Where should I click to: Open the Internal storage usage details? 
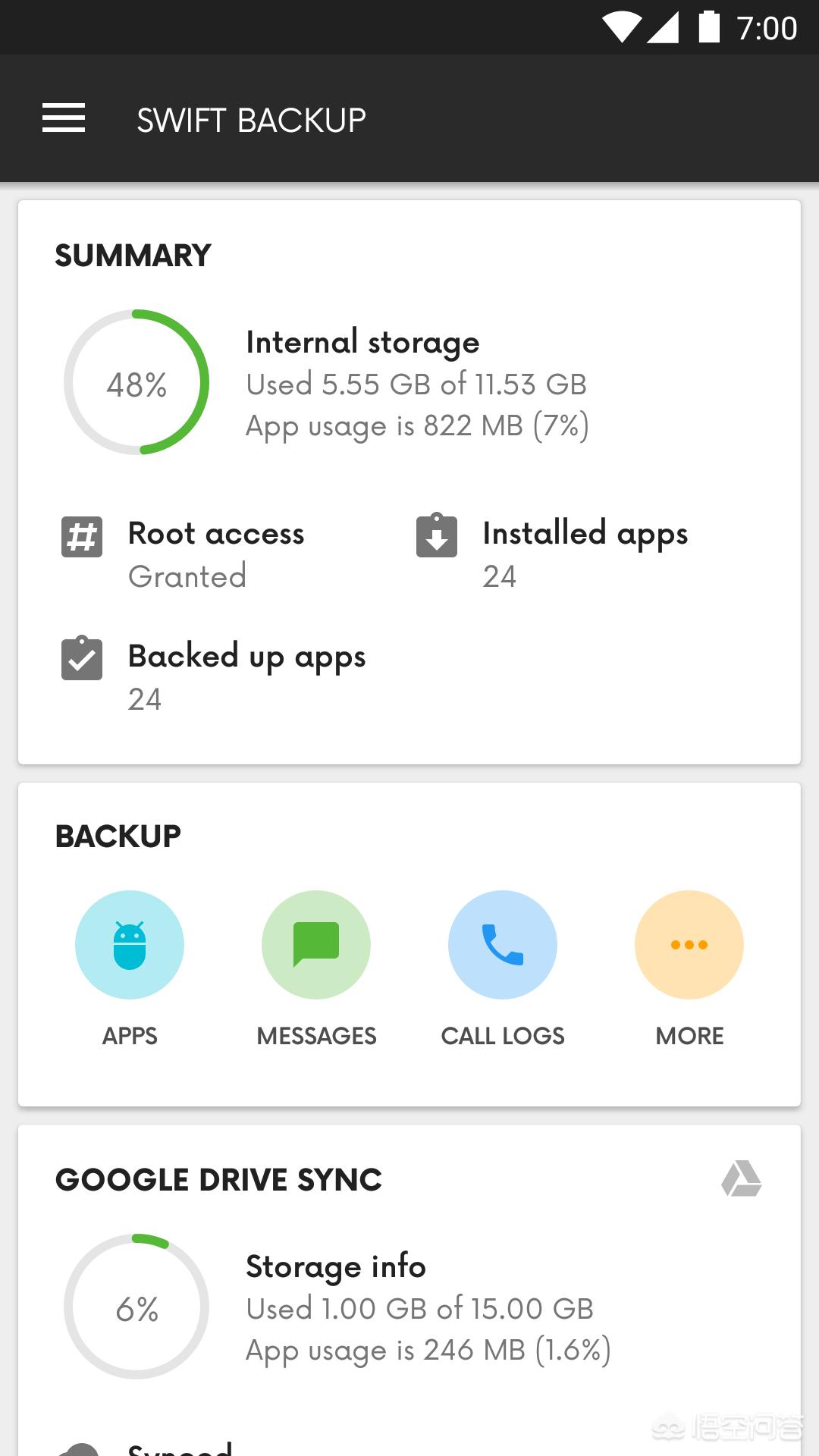pos(417,384)
